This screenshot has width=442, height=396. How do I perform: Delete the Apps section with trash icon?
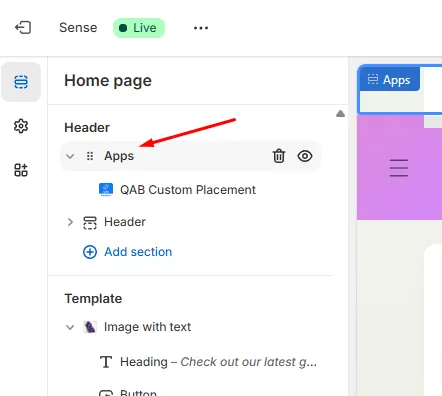279,156
